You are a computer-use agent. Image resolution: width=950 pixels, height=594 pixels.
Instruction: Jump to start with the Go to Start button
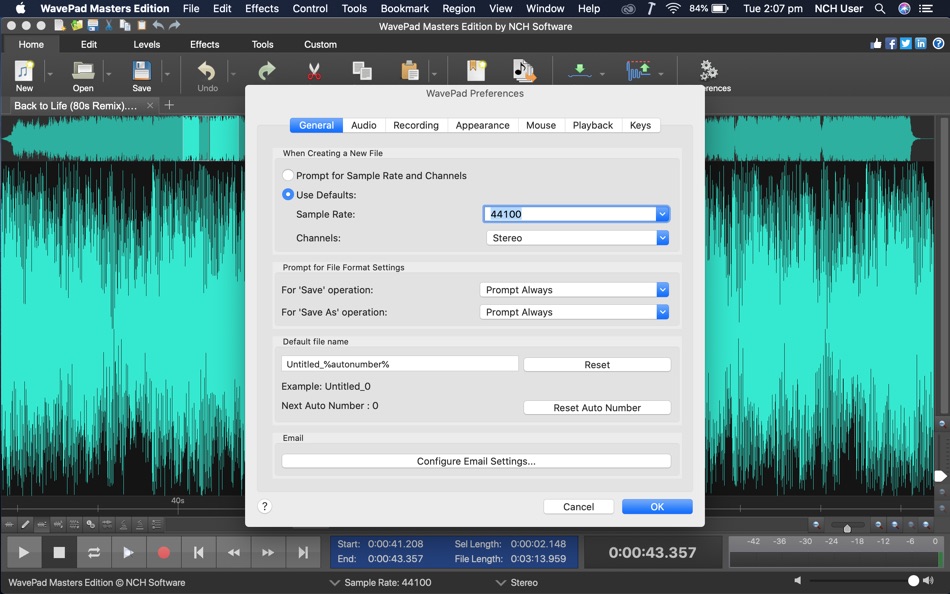coord(198,552)
